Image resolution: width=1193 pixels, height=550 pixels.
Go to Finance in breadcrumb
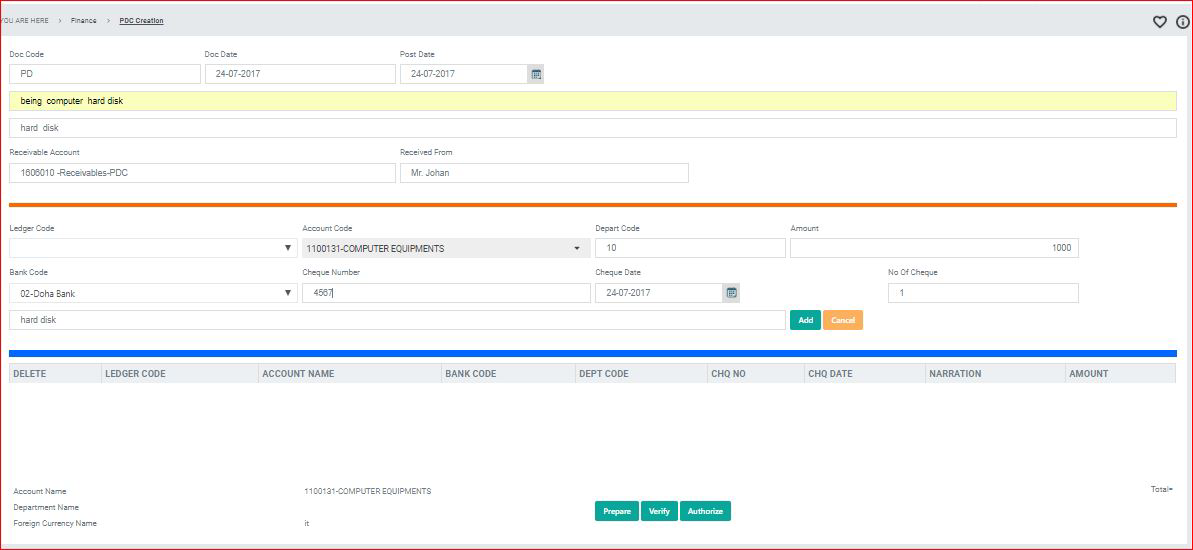84,21
